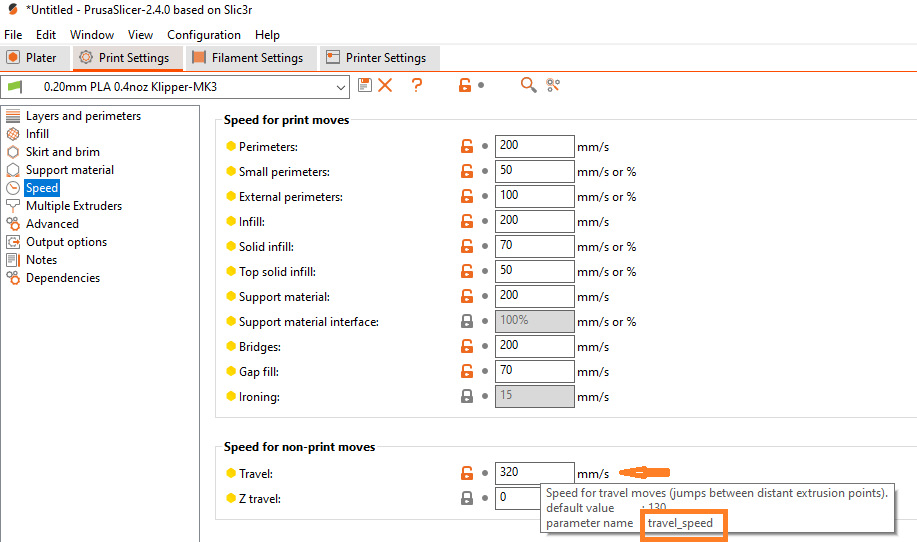Open the Dependencies settings page
This screenshot has width=917, height=542.
(x=63, y=278)
